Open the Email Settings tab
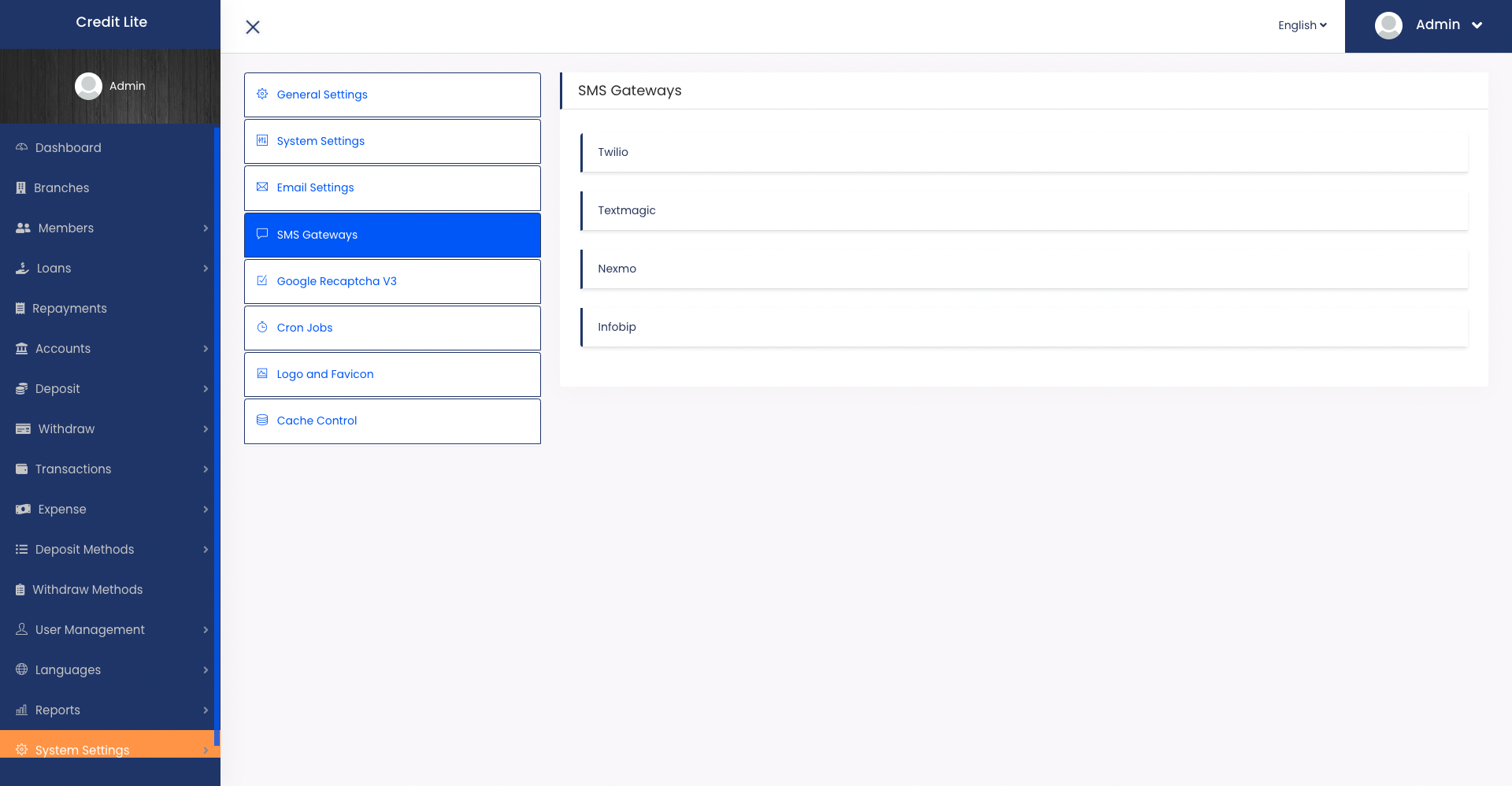 pyautogui.click(x=392, y=187)
